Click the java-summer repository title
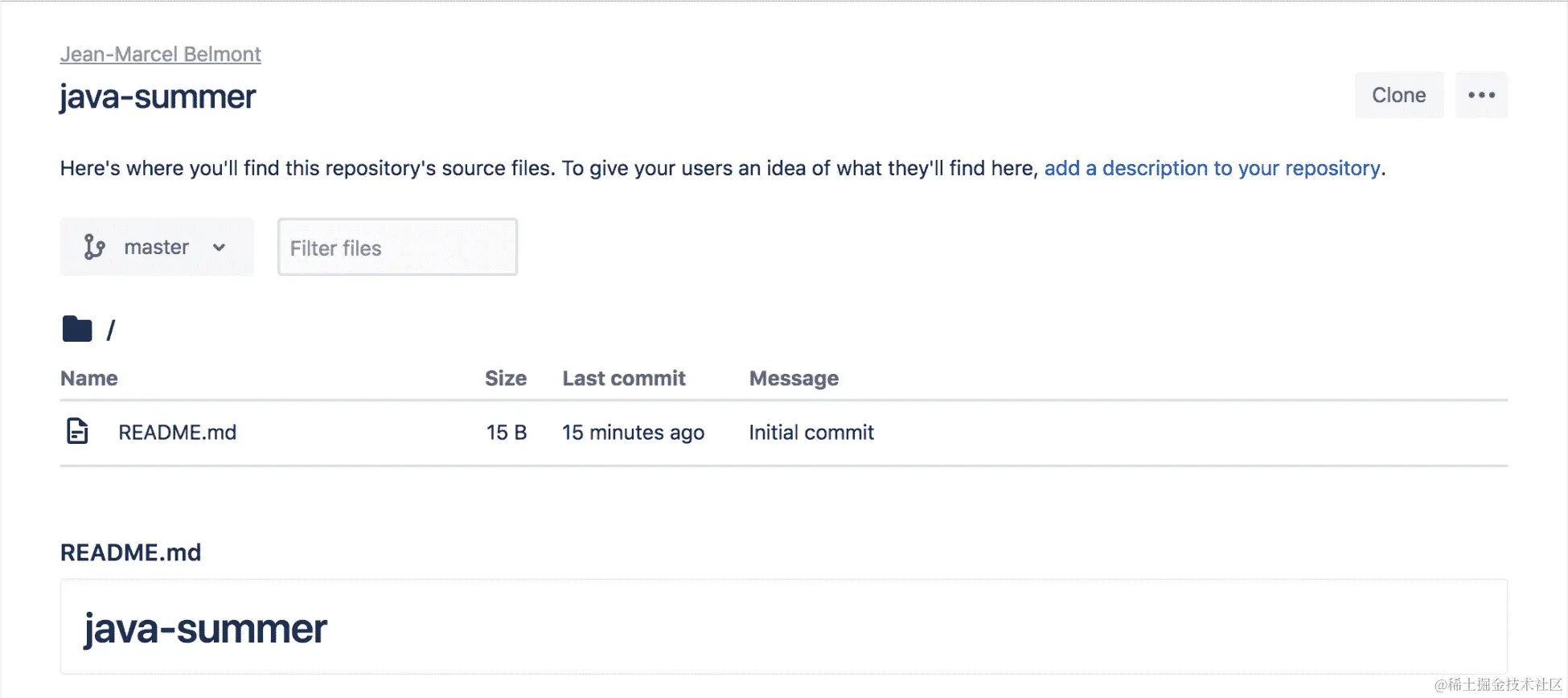The width and height of the screenshot is (1568, 698). click(x=158, y=97)
